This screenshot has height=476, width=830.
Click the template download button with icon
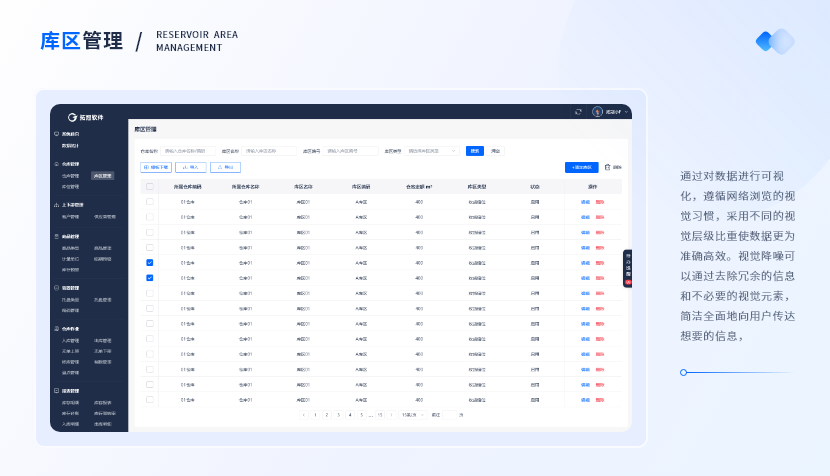(x=156, y=167)
